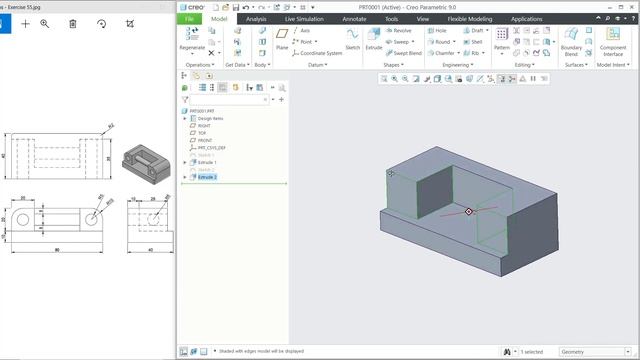
Task: Open the Flexible Modeling tab
Action: pos(470,19)
